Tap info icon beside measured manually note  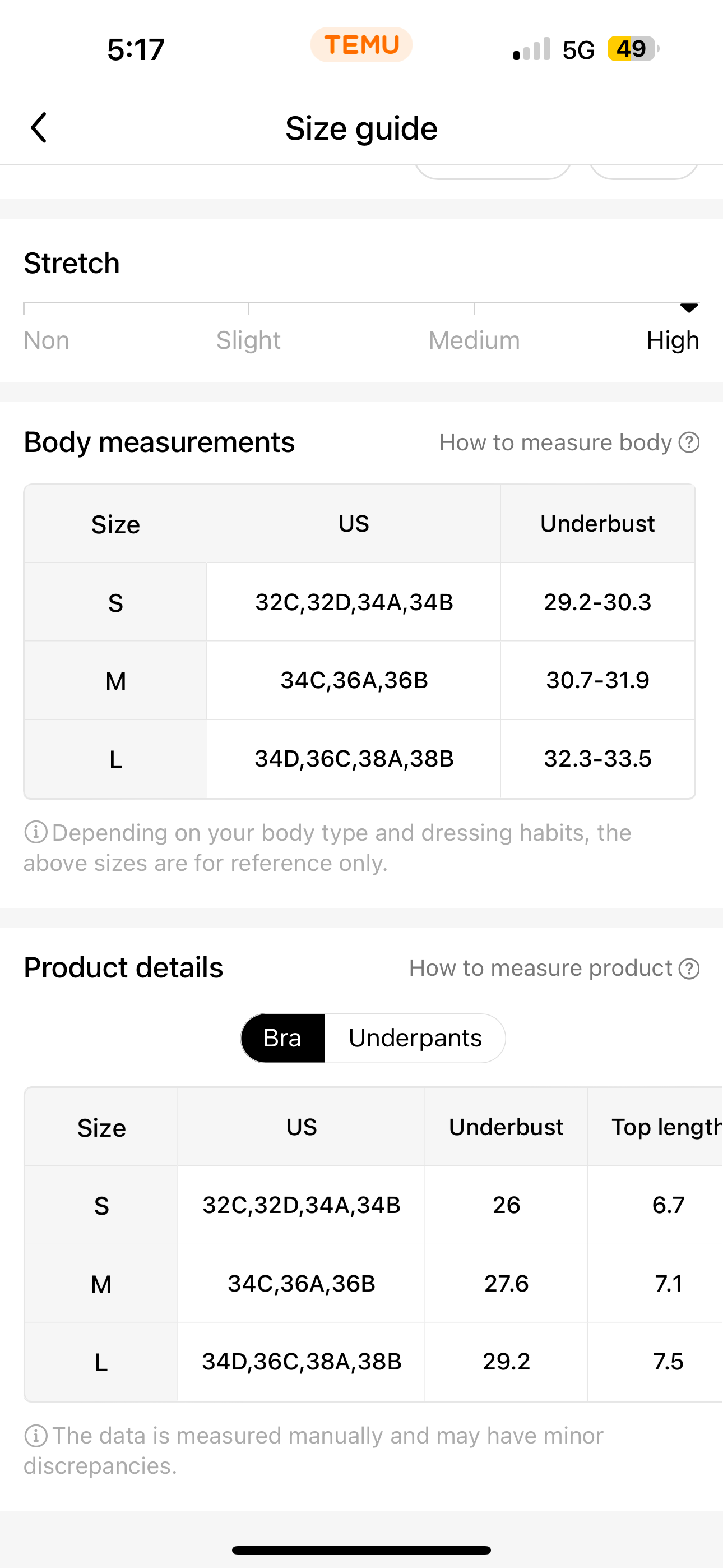35,1435
